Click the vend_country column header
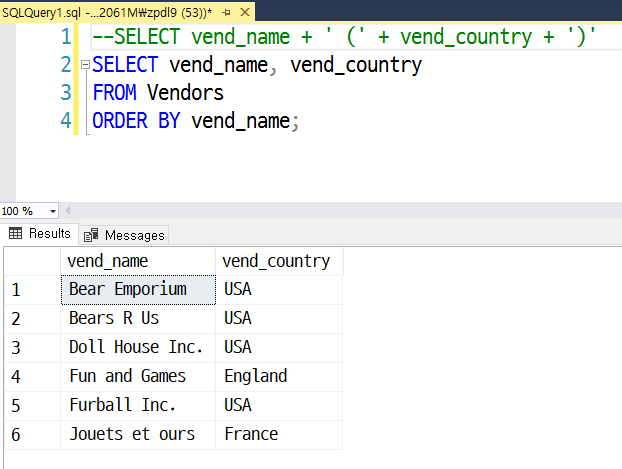The height and width of the screenshot is (469, 622). tap(279, 261)
